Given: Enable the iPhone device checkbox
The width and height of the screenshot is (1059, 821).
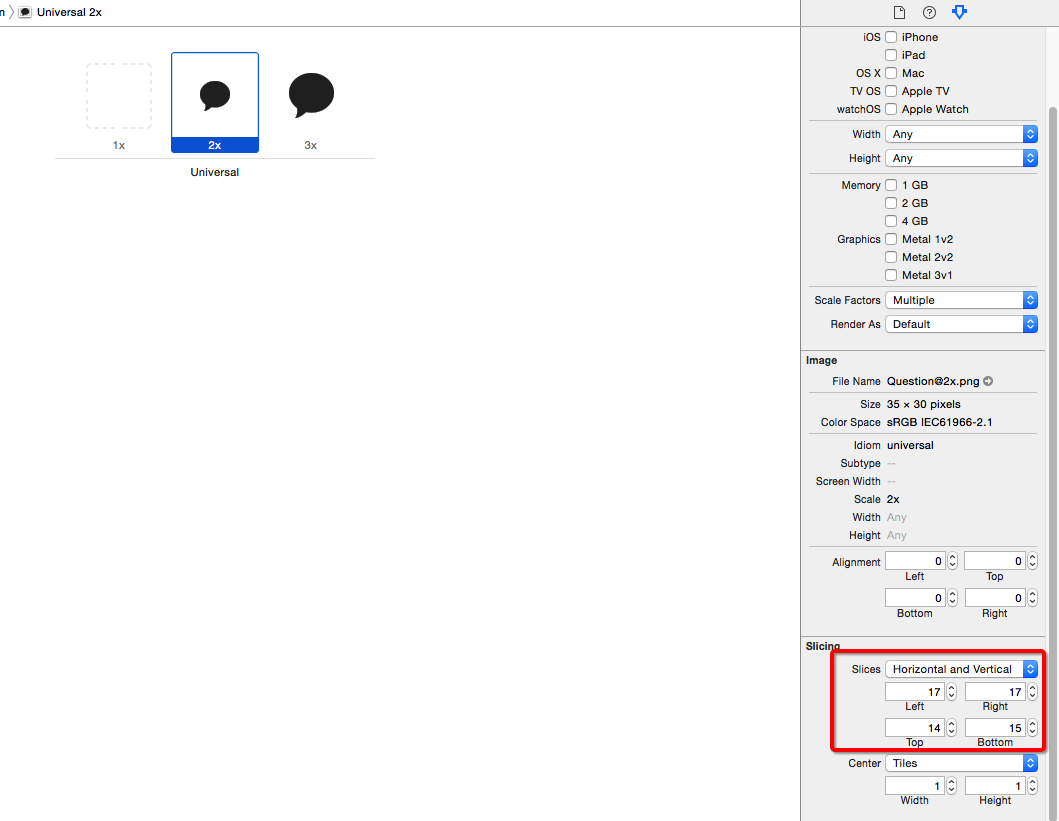Looking at the screenshot, I should pos(891,37).
